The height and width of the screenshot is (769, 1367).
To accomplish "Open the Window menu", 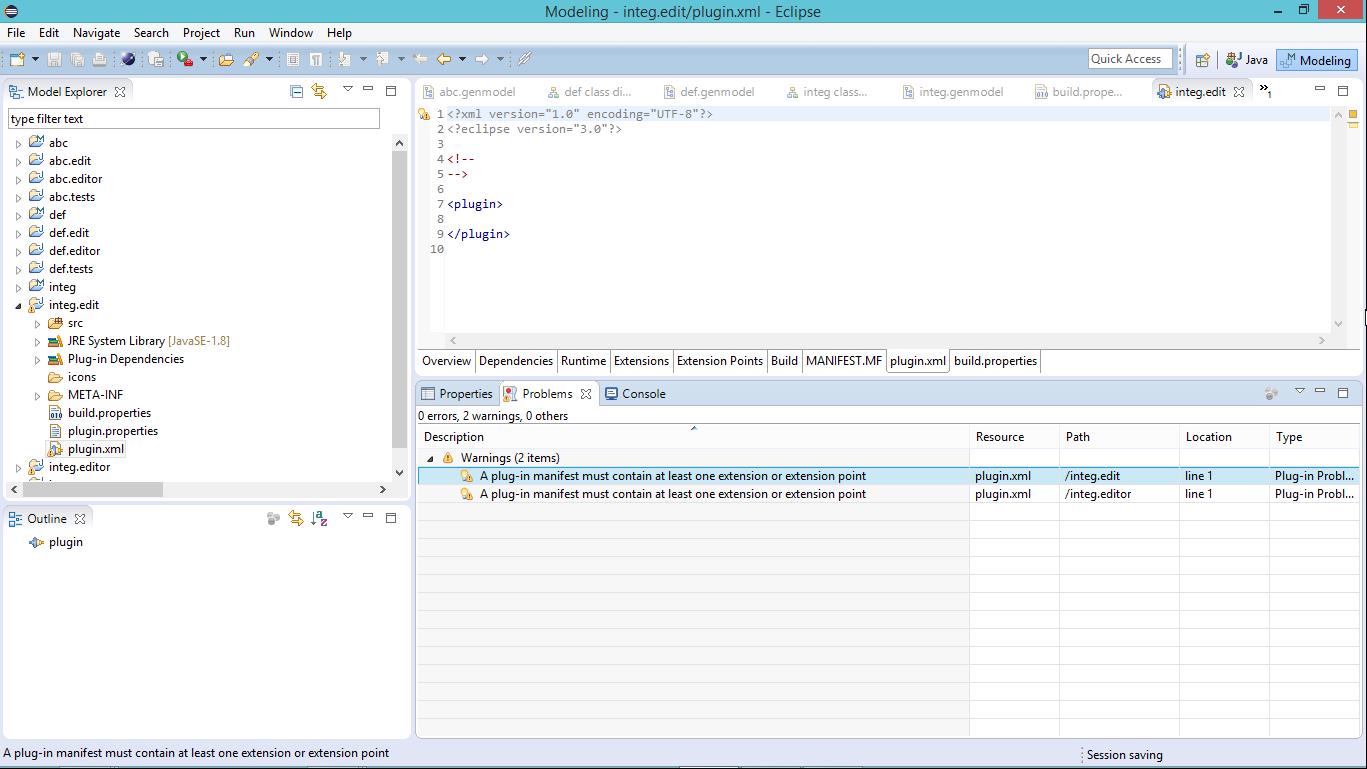I will [291, 32].
